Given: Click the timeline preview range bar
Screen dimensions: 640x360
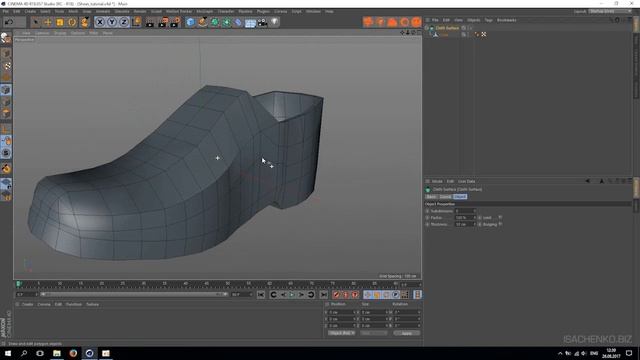Looking at the screenshot, I should (x=134, y=294).
